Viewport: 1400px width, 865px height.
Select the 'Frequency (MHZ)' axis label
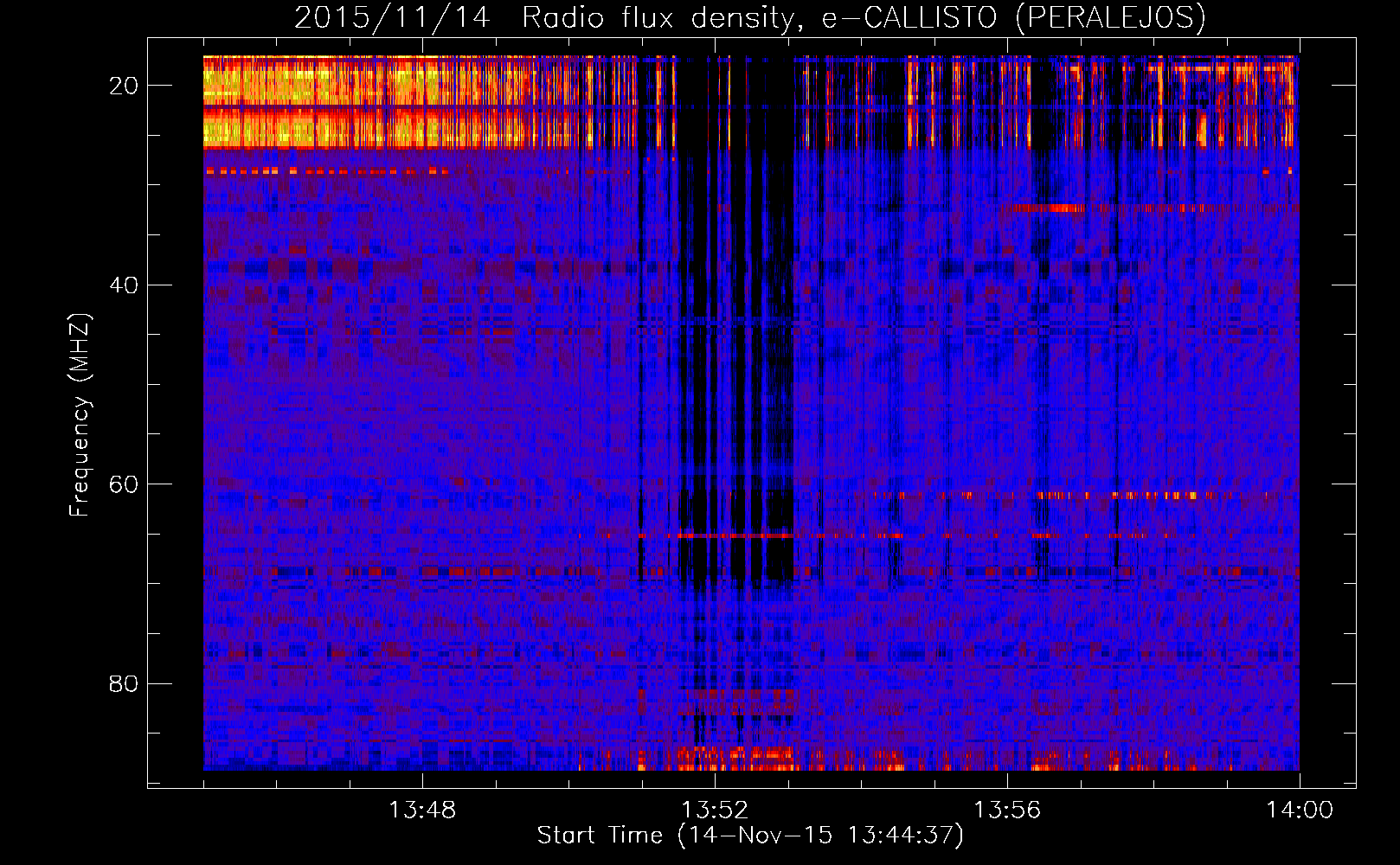click(x=79, y=415)
